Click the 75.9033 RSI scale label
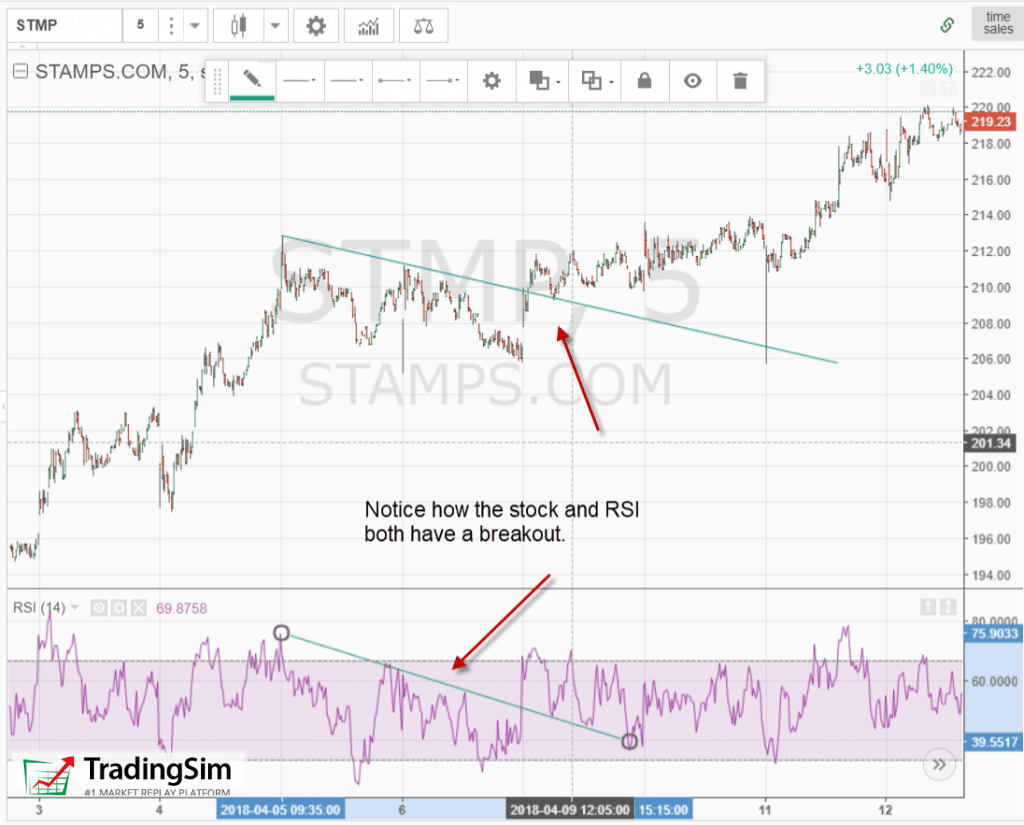The height and width of the screenshot is (825, 1024). tap(993, 634)
